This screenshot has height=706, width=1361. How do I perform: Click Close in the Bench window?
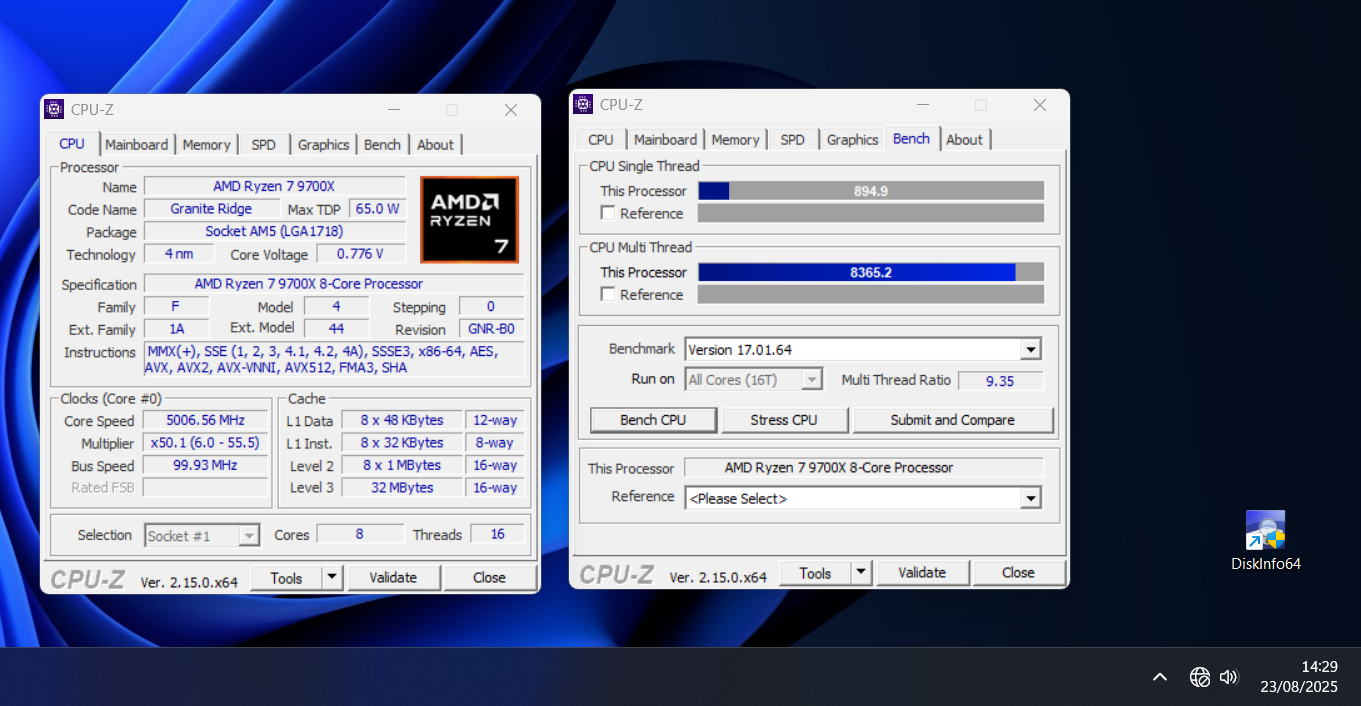(x=1018, y=573)
